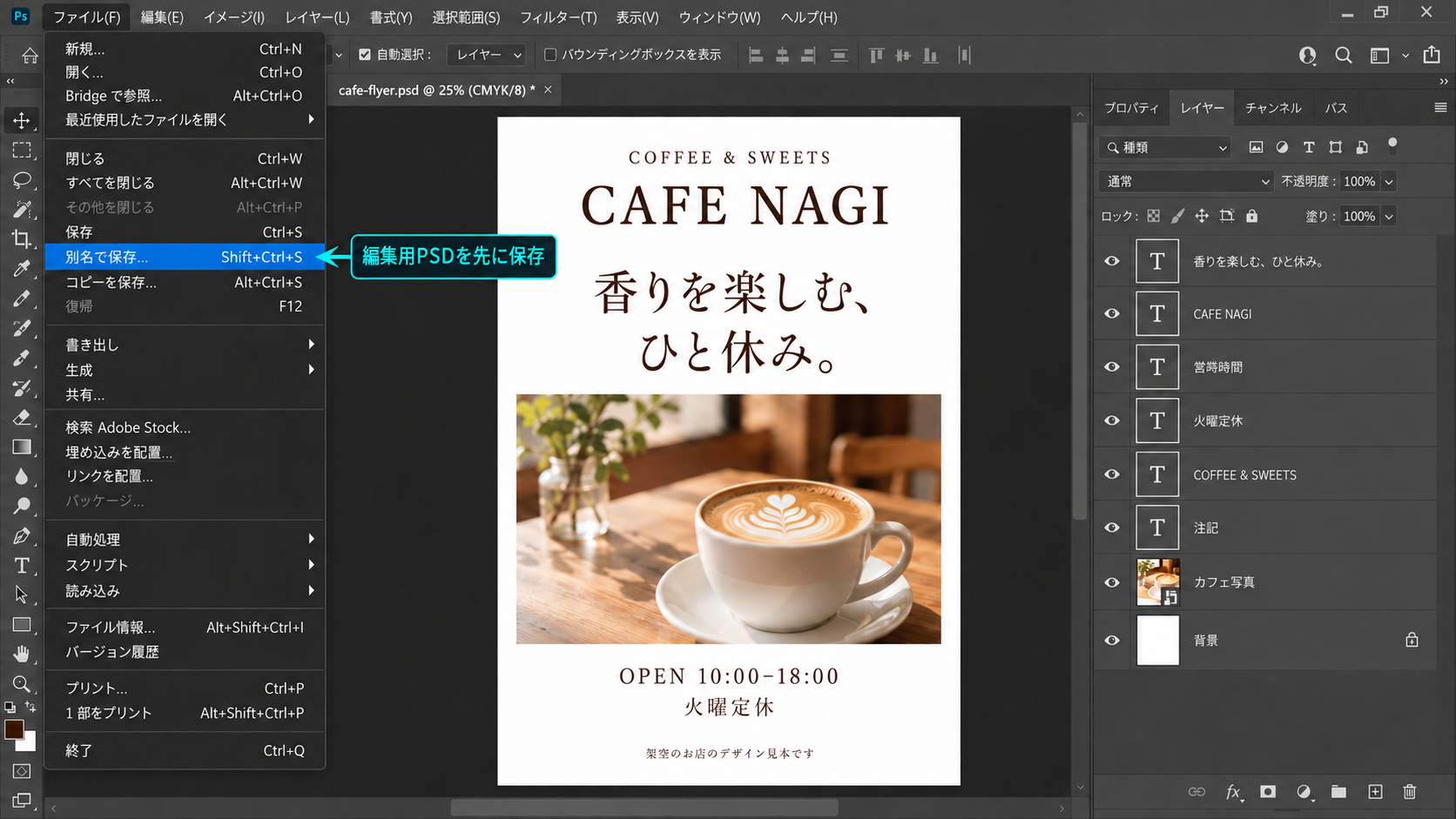The height and width of the screenshot is (819, 1456).
Task: Expand the 書き出し submenu
Action: 185,345
